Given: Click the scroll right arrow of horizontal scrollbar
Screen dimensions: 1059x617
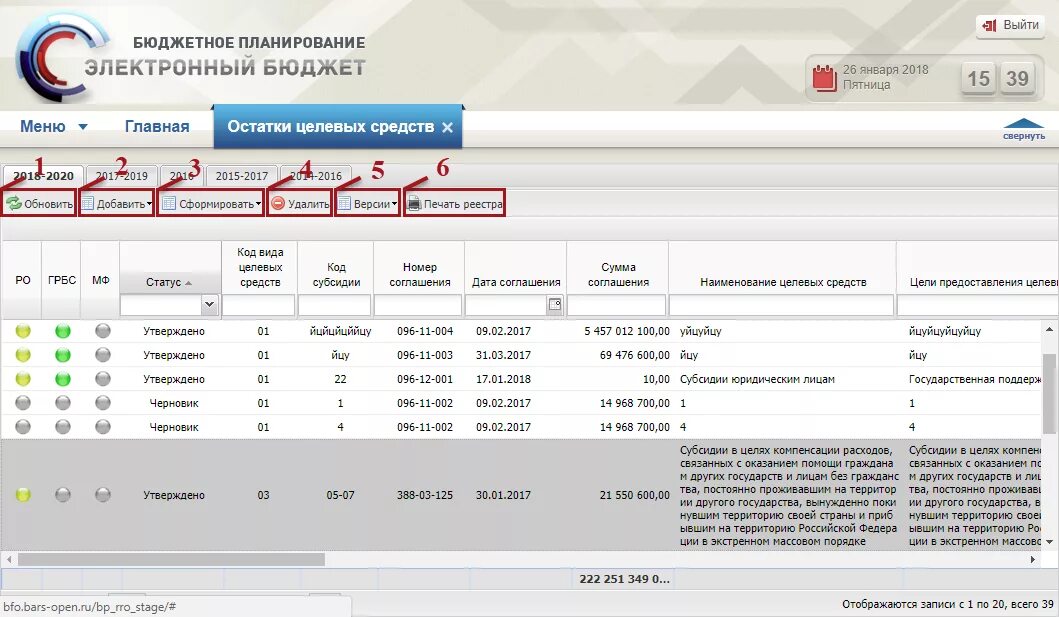Looking at the screenshot, I should pos(1033,560).
